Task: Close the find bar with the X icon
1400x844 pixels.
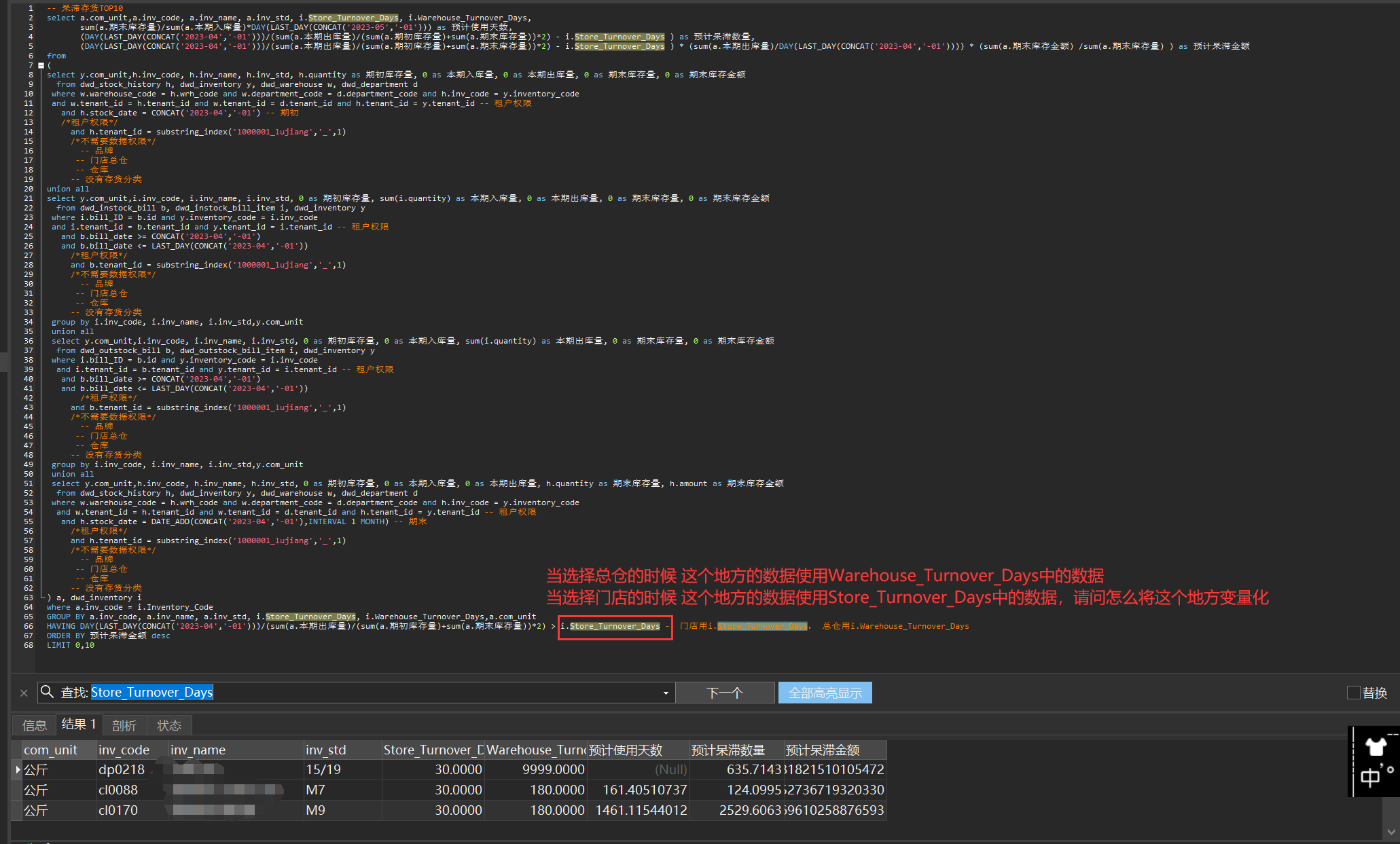Action: click(24, 693)
